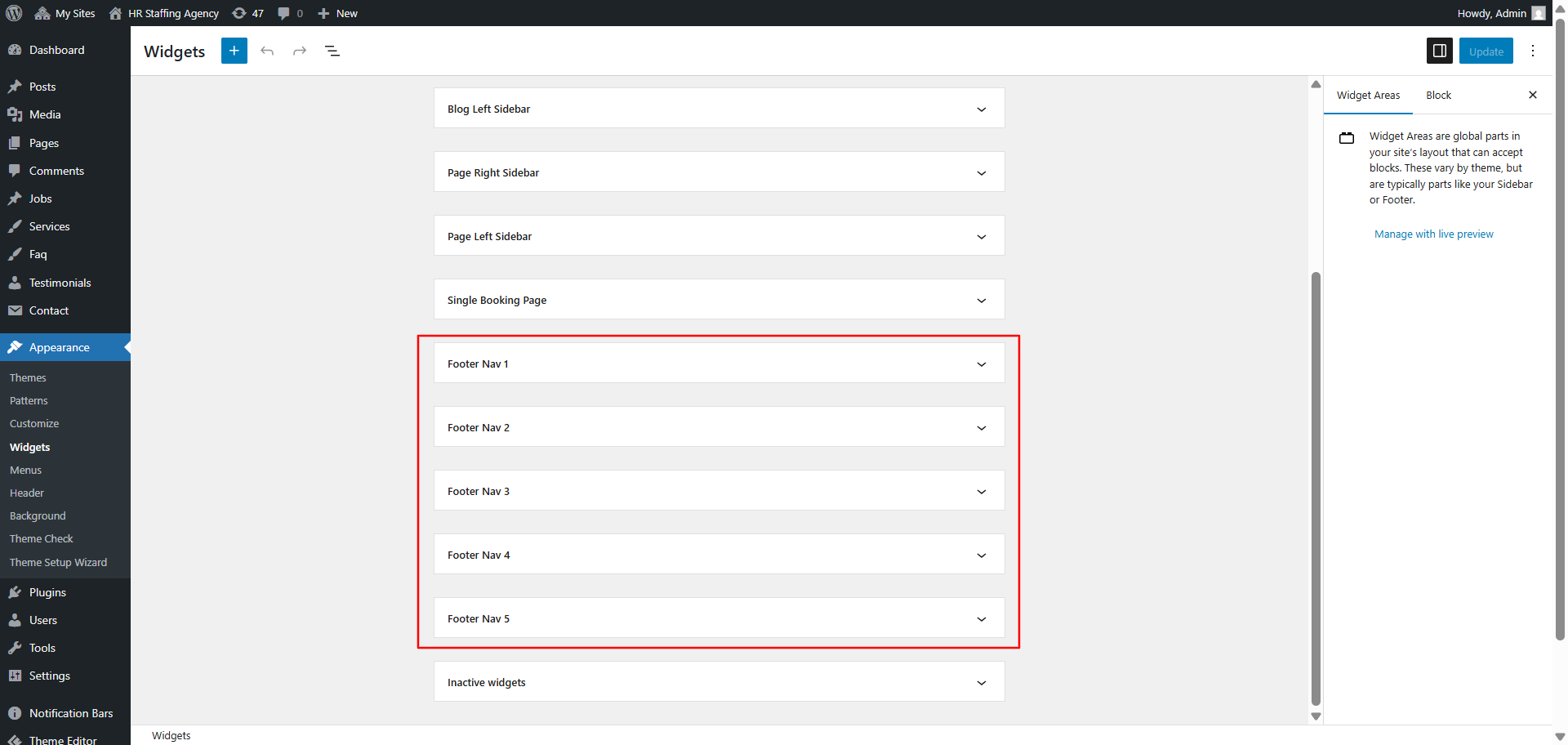1568x745 pixels.
Task: Open the WordPress logo menu
Action: click(x=13, y=12)
